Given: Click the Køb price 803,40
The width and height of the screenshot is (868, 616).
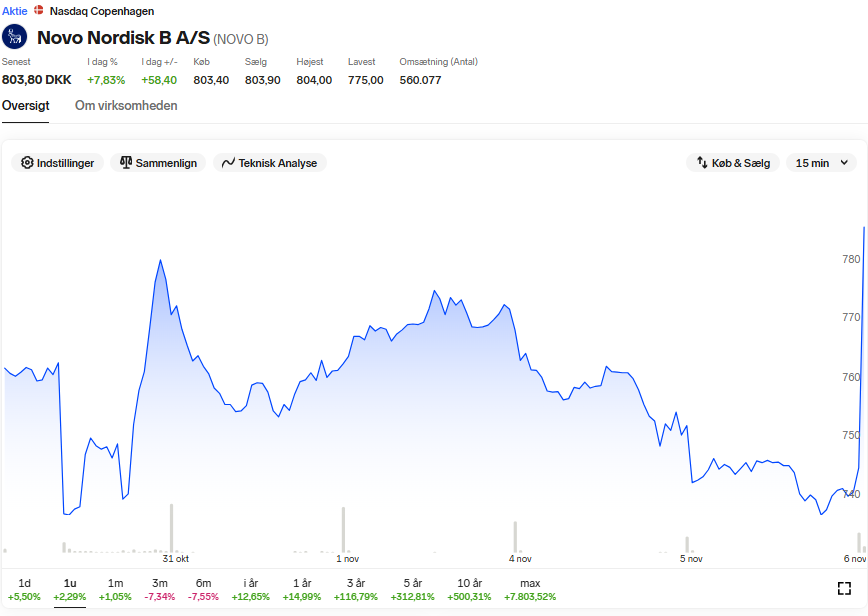Looking at the screenshot, I should [211, 80].
